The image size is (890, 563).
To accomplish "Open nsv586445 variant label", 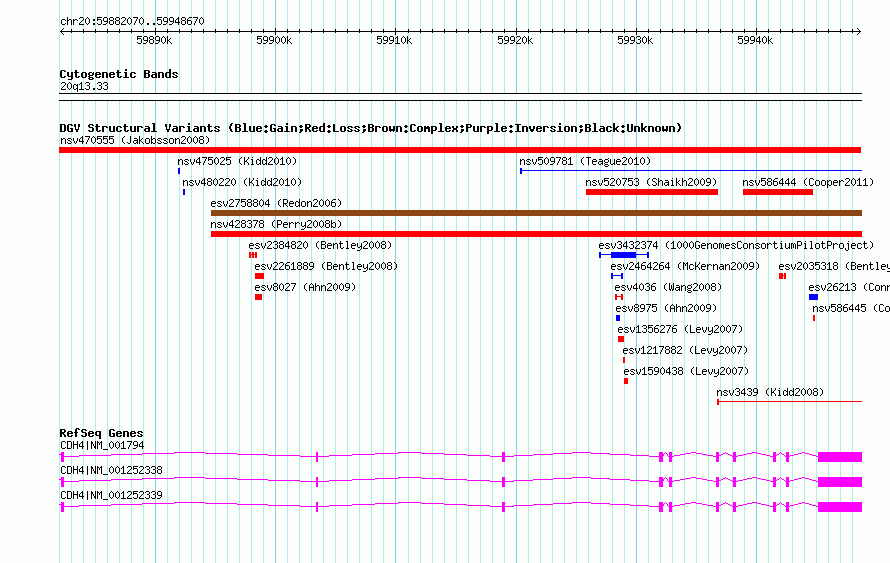I will pyautogui.click(x=851, y=308).
